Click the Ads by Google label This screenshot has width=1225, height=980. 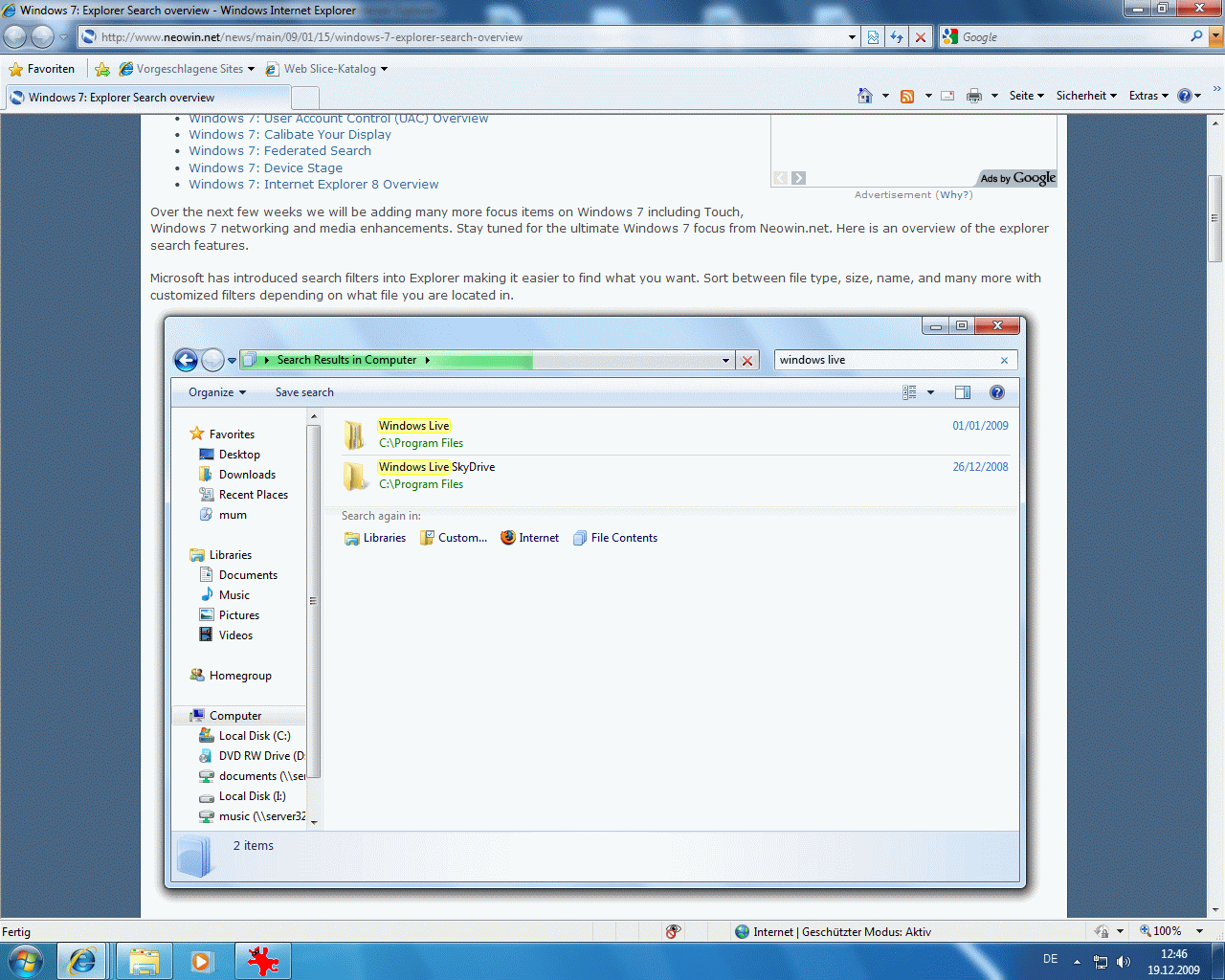(1017, 178)
